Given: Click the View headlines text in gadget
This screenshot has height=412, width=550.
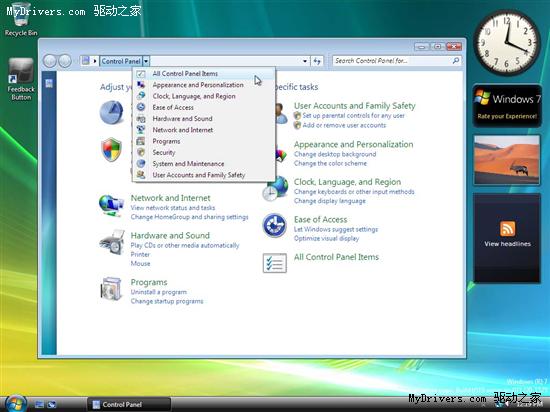Looking at the screenshot, I should pyautogui.click(x=507, y=244).
